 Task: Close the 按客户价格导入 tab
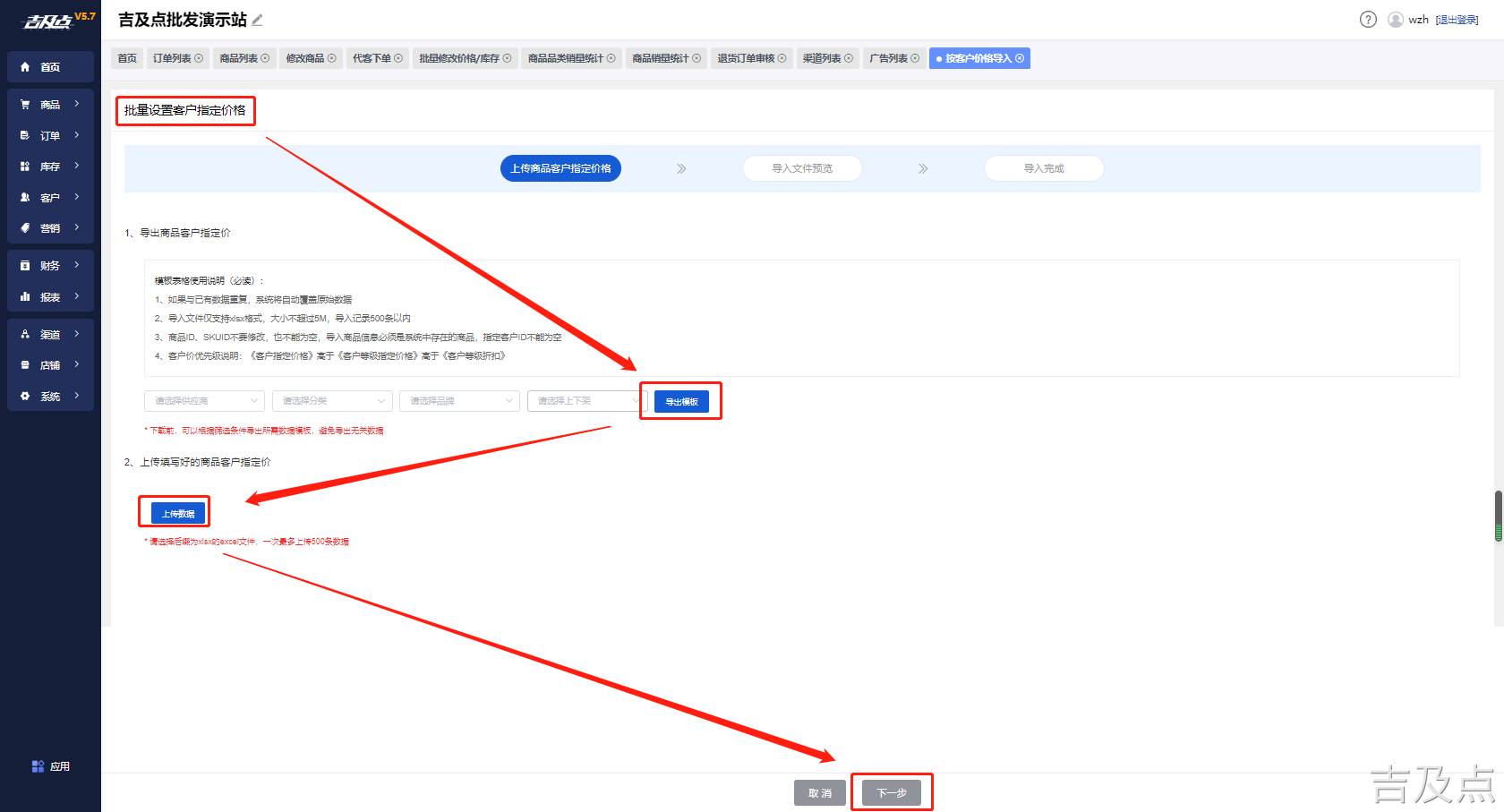point(1020,58)
